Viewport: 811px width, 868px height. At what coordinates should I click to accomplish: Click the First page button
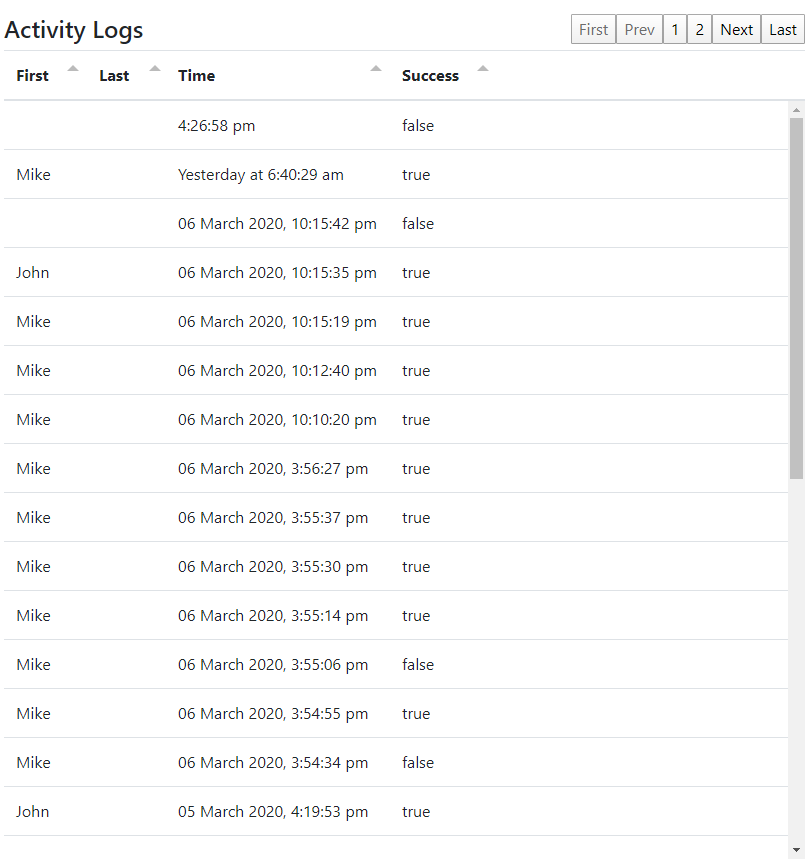(593, 29)
